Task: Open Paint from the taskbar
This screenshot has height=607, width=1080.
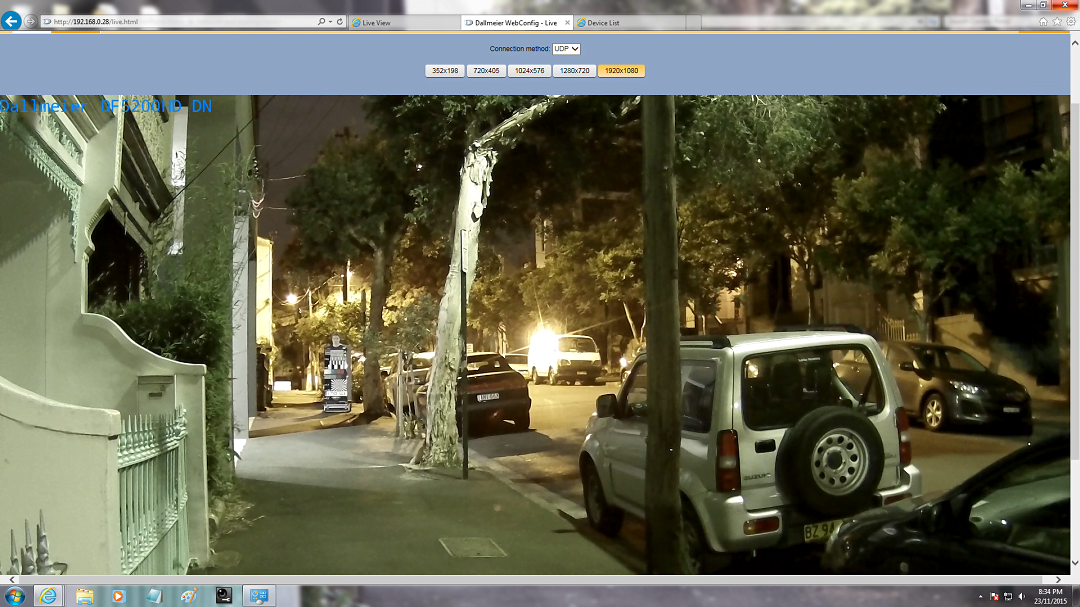Action: coord(189,596)
